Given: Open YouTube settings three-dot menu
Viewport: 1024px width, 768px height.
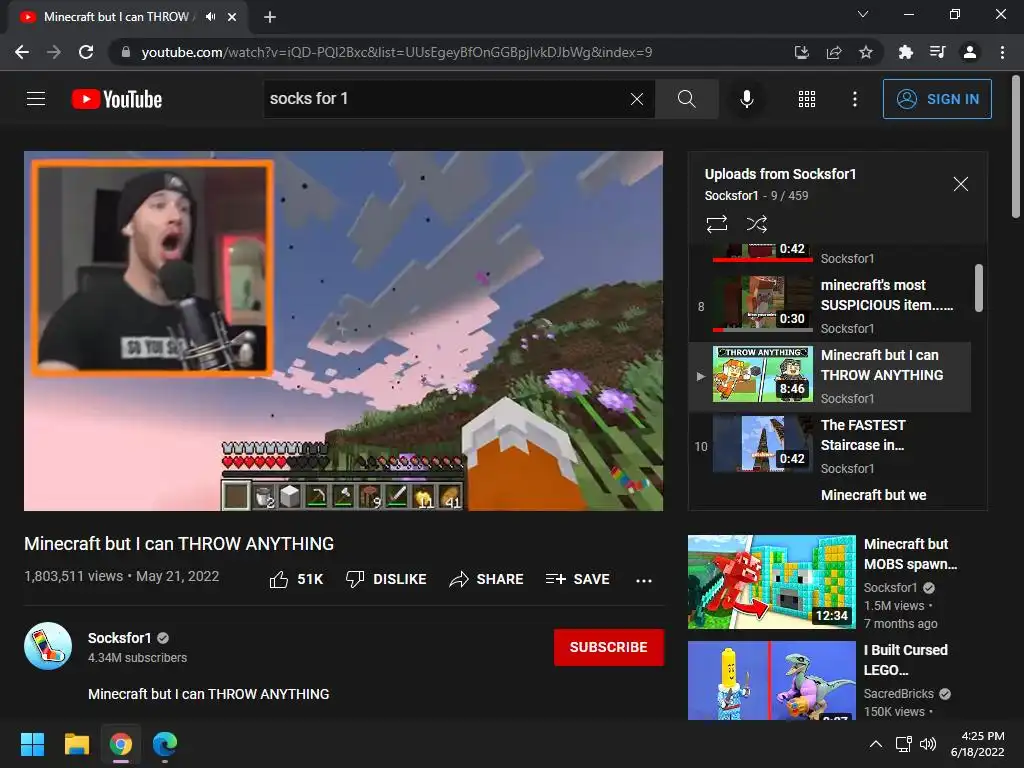Looking at the screenshot, I should coord(854,99).
